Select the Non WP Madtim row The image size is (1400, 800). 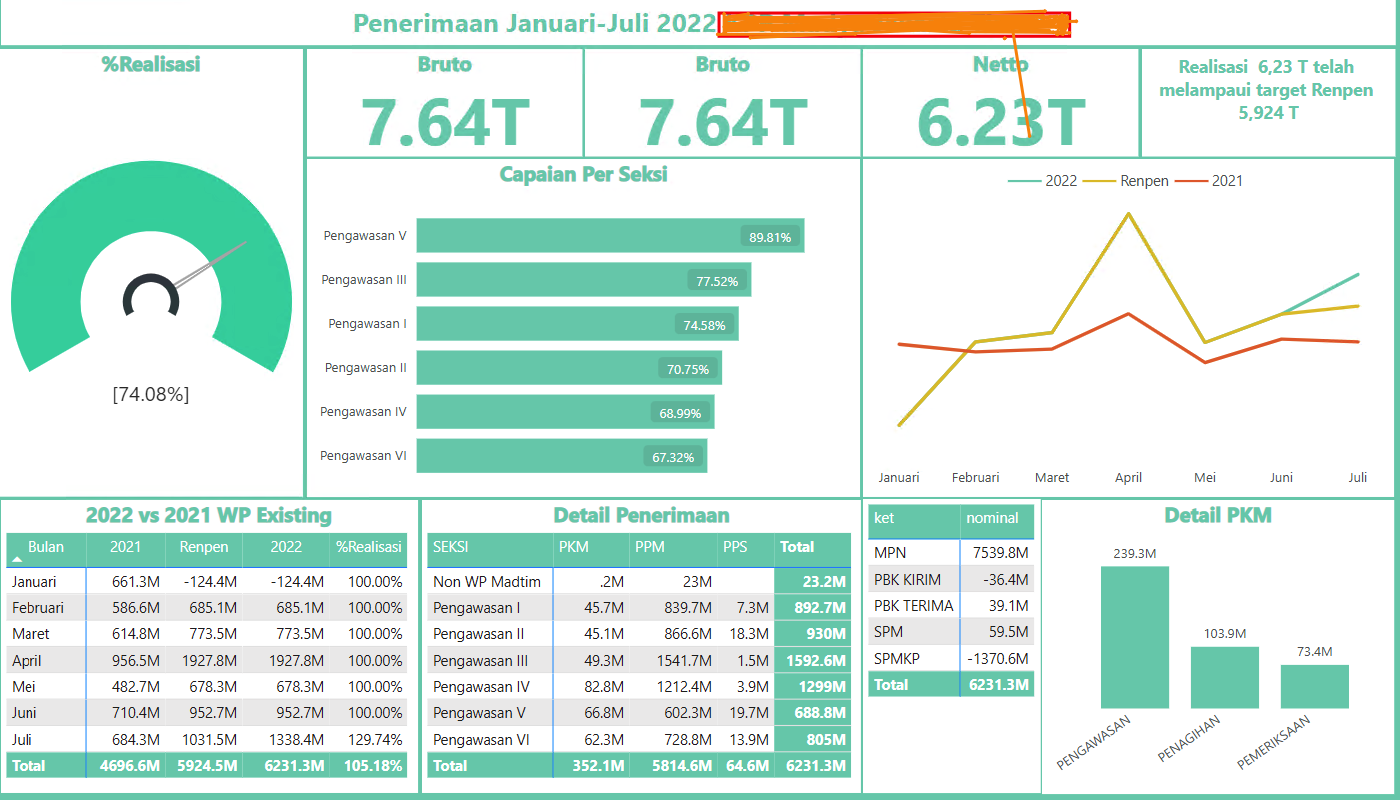click(x=639, y=581)
